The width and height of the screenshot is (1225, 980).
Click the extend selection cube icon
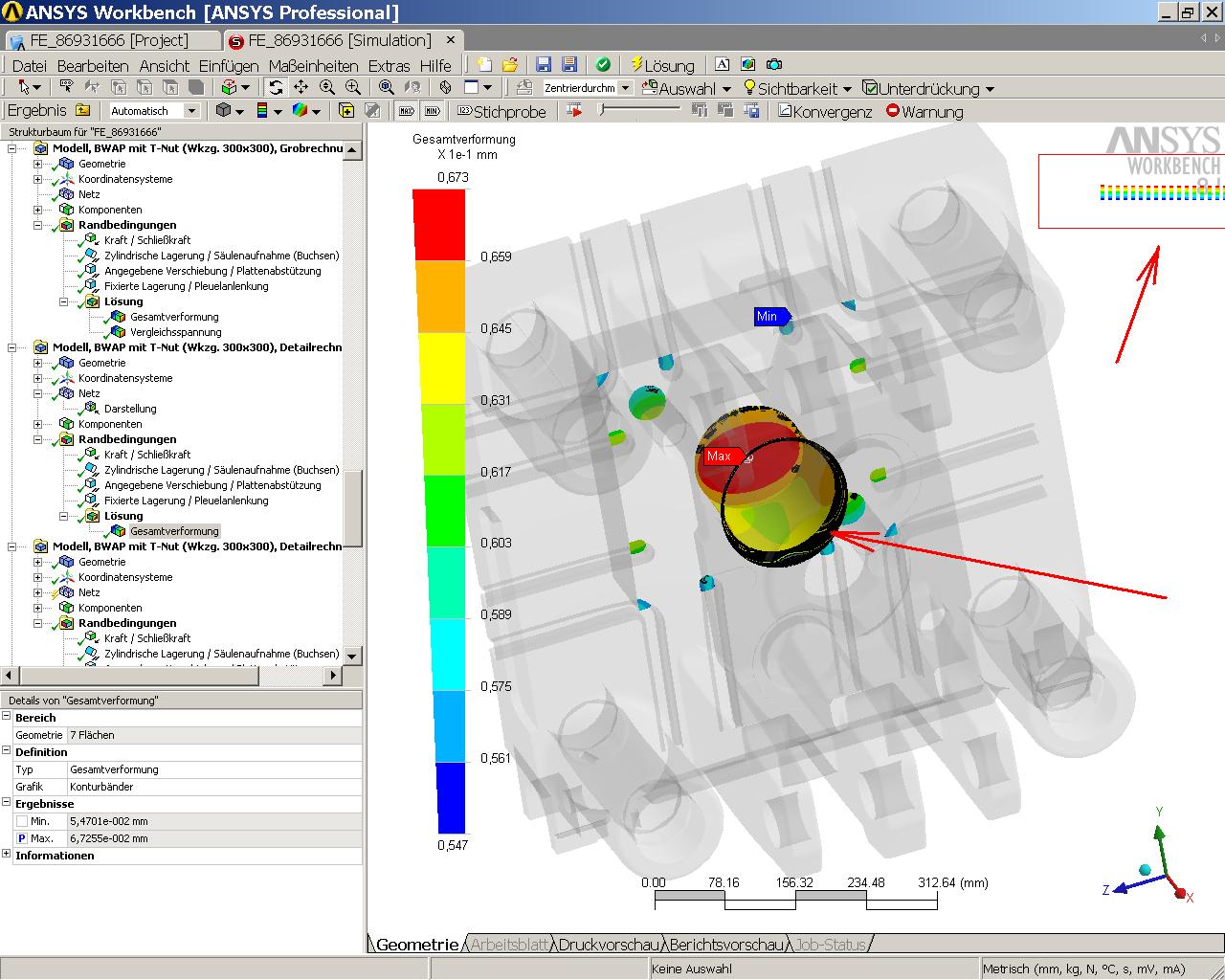230,87
